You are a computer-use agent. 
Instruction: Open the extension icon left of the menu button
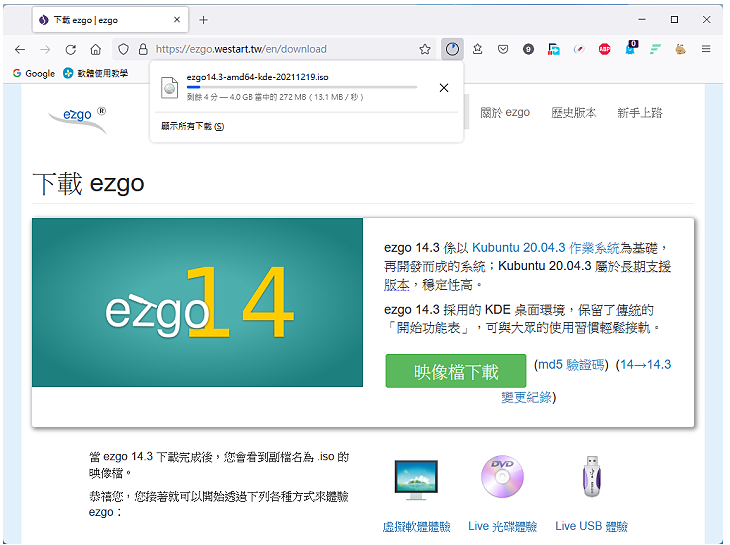[x=680, y=49]
